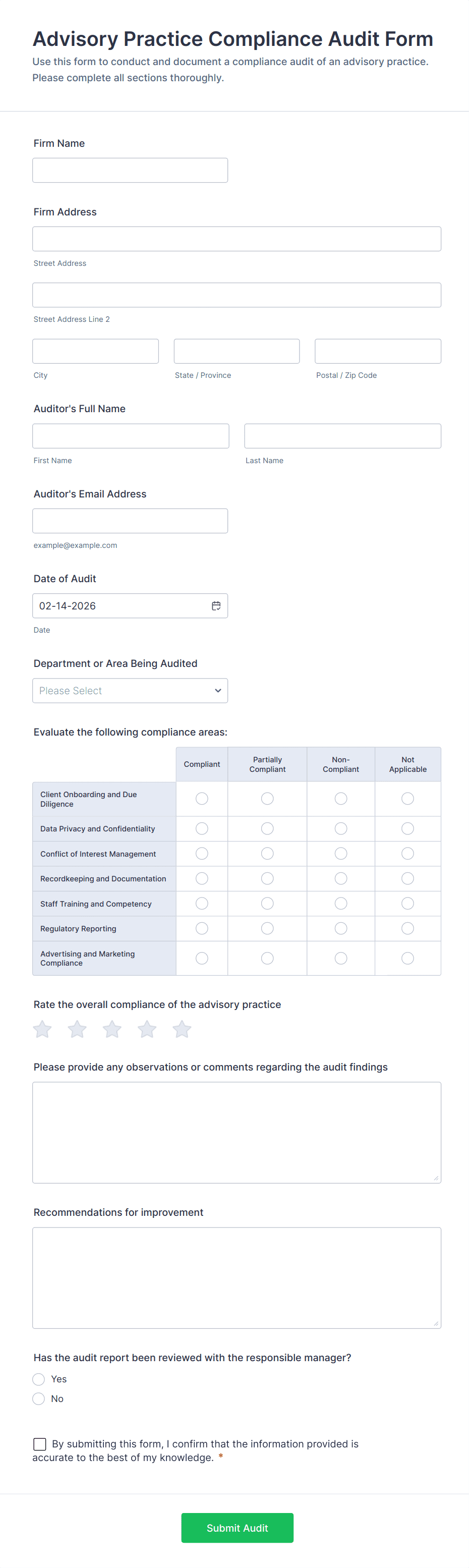Check the accuracy confirmation checkbox

coord(40,1444)
